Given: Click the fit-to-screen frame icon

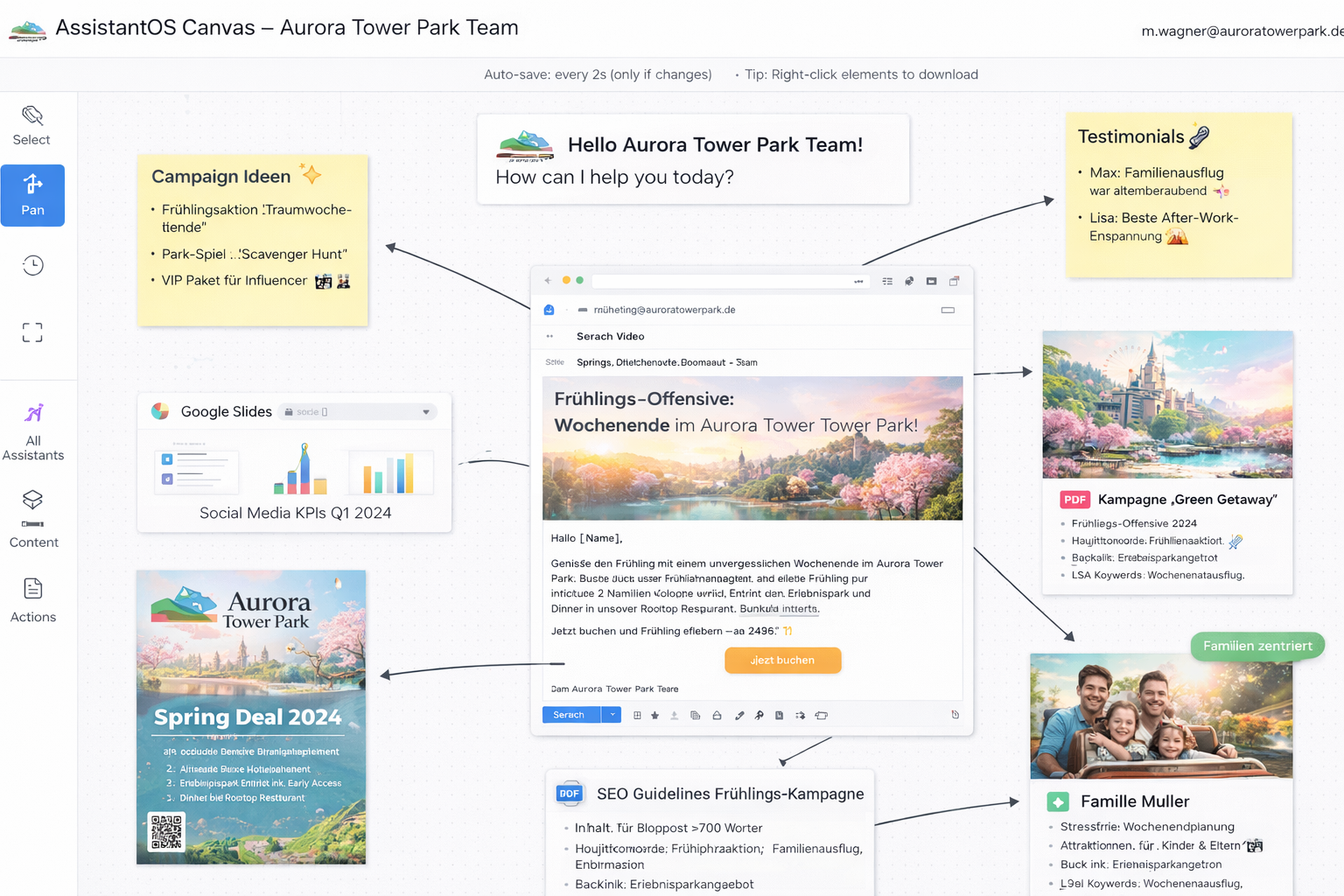Looking at the screenshot, I should 32,332.
